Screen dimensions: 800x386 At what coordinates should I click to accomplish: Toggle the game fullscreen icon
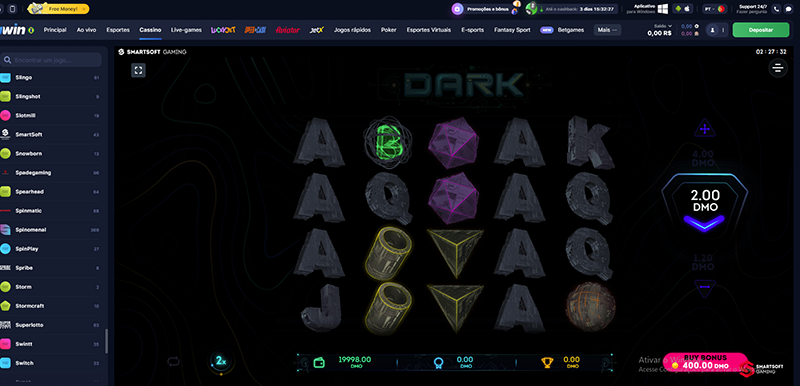click(138, 70)
